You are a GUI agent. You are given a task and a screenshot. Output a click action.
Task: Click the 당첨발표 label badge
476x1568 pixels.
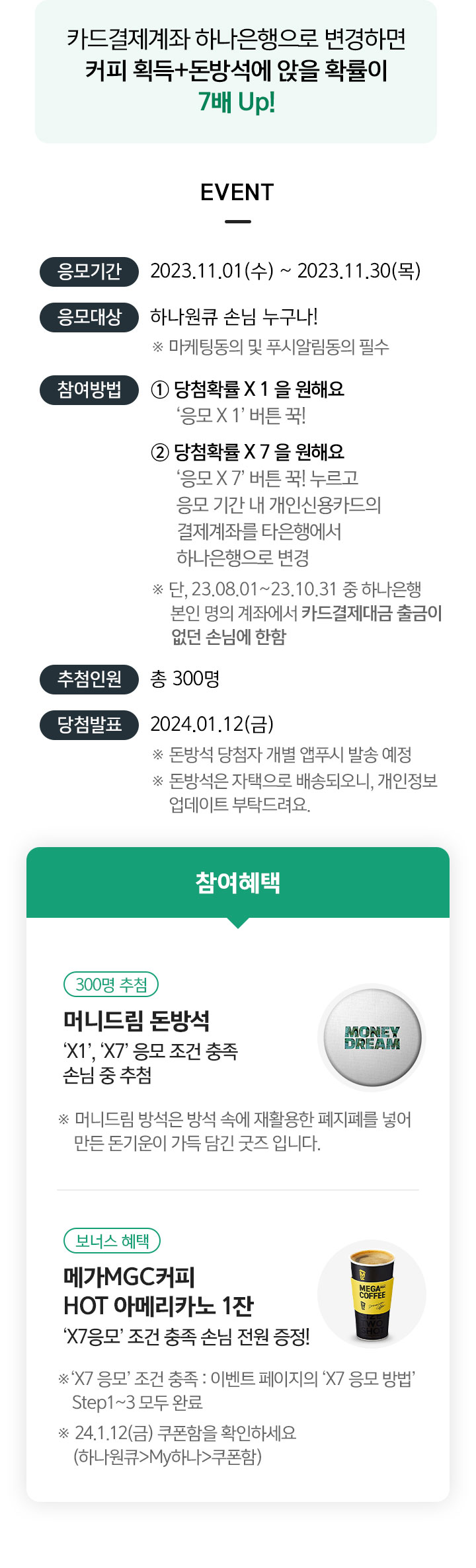coord(89,725)
